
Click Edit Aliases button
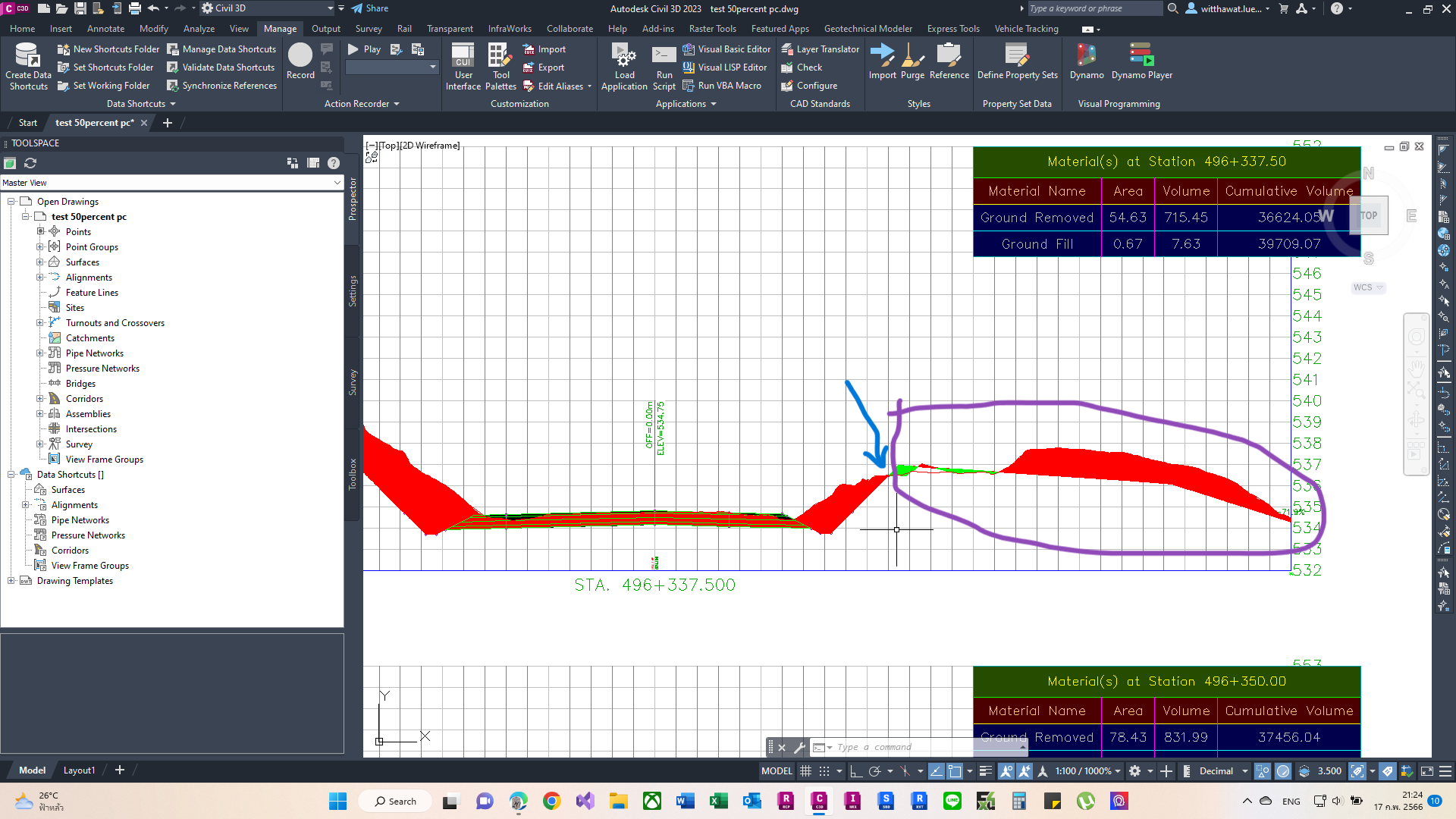(557, 86)
